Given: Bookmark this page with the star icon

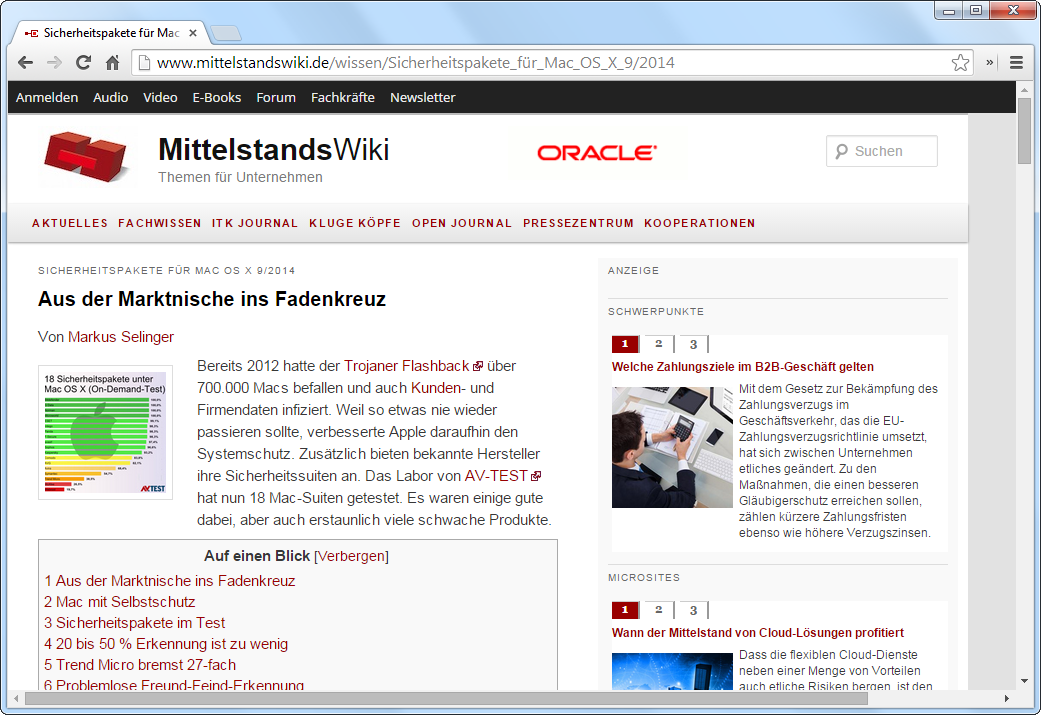Looking at the screenshot, I should tap(960, 63).
